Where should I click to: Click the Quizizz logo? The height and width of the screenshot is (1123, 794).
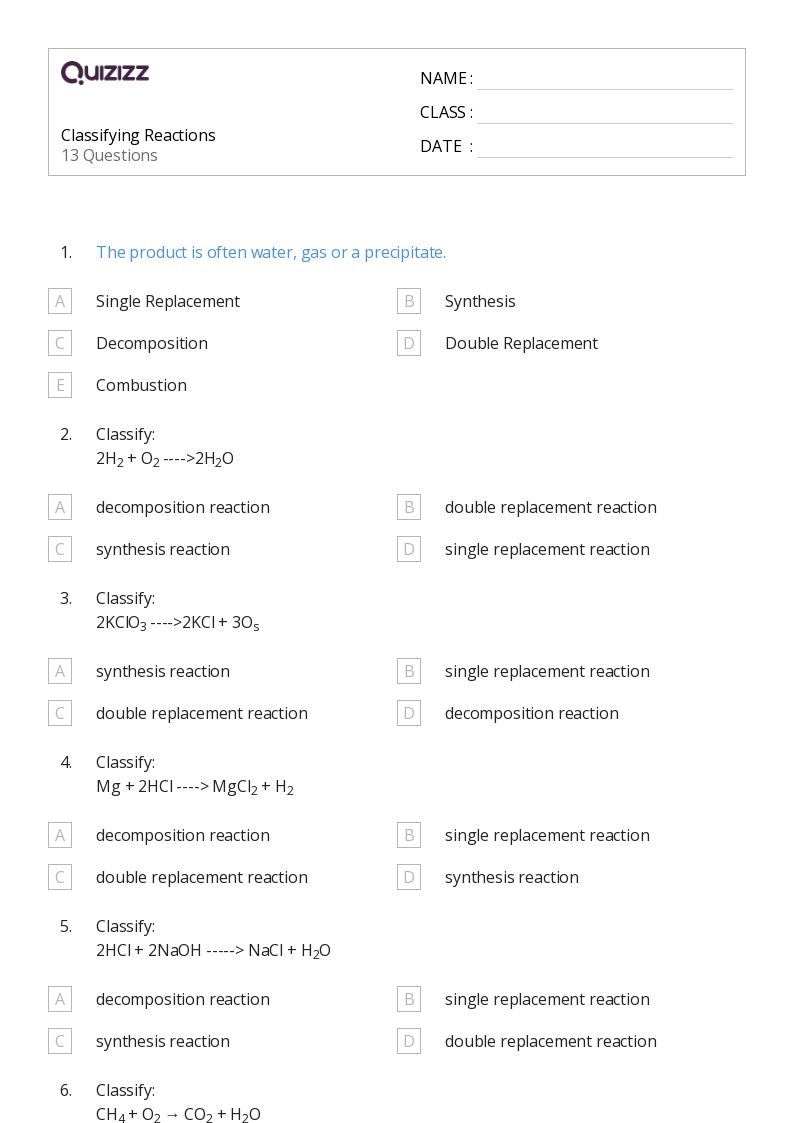pos(105,72)
